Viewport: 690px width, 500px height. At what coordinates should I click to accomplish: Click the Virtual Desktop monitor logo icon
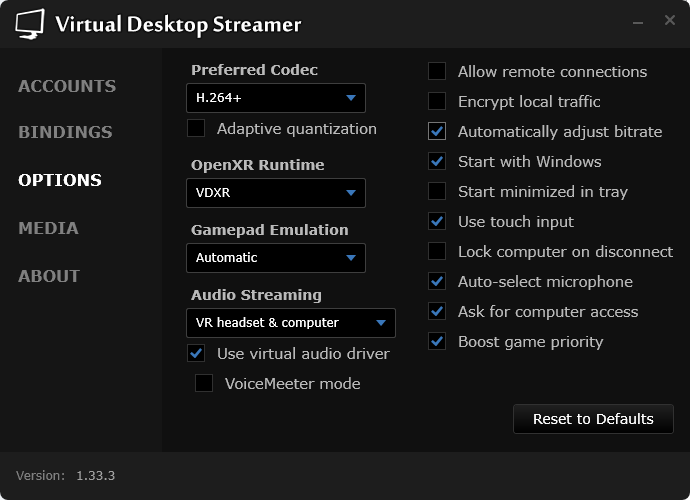tap(29, 24)
